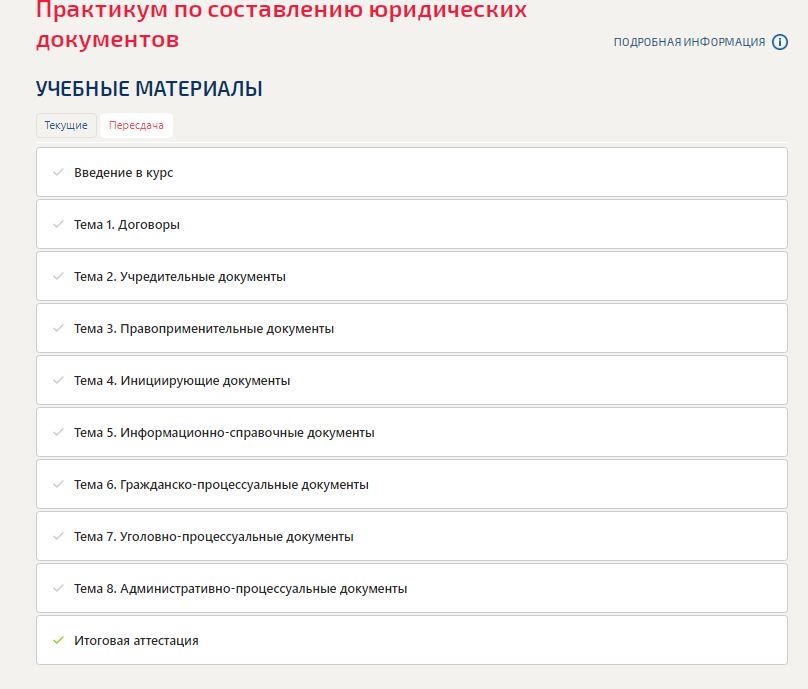808x689 pixels.
Task: Click checkmark icon for Тема 6 row
Action: pyautogui.click(x=58, y=485)
